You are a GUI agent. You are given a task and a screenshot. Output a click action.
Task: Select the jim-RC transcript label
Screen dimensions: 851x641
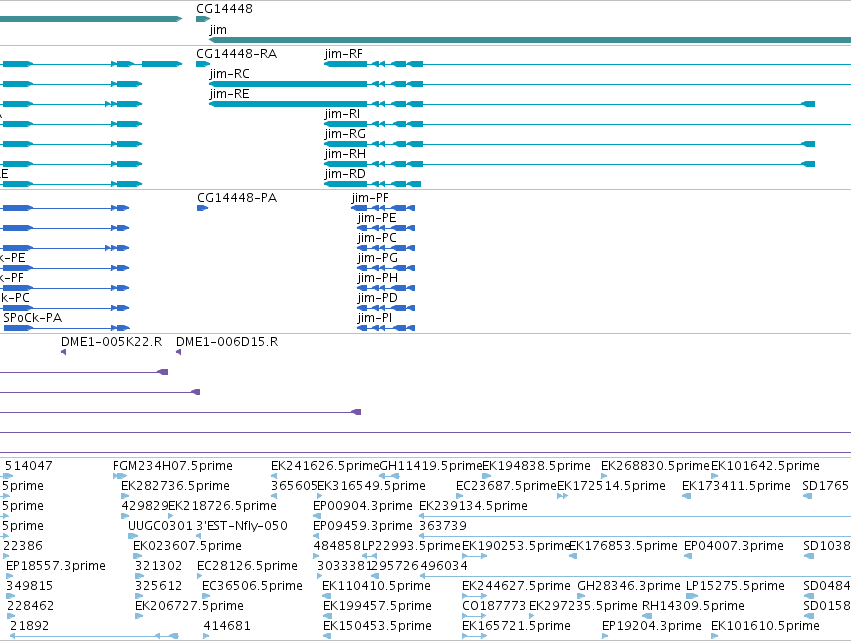click(230, 74)
